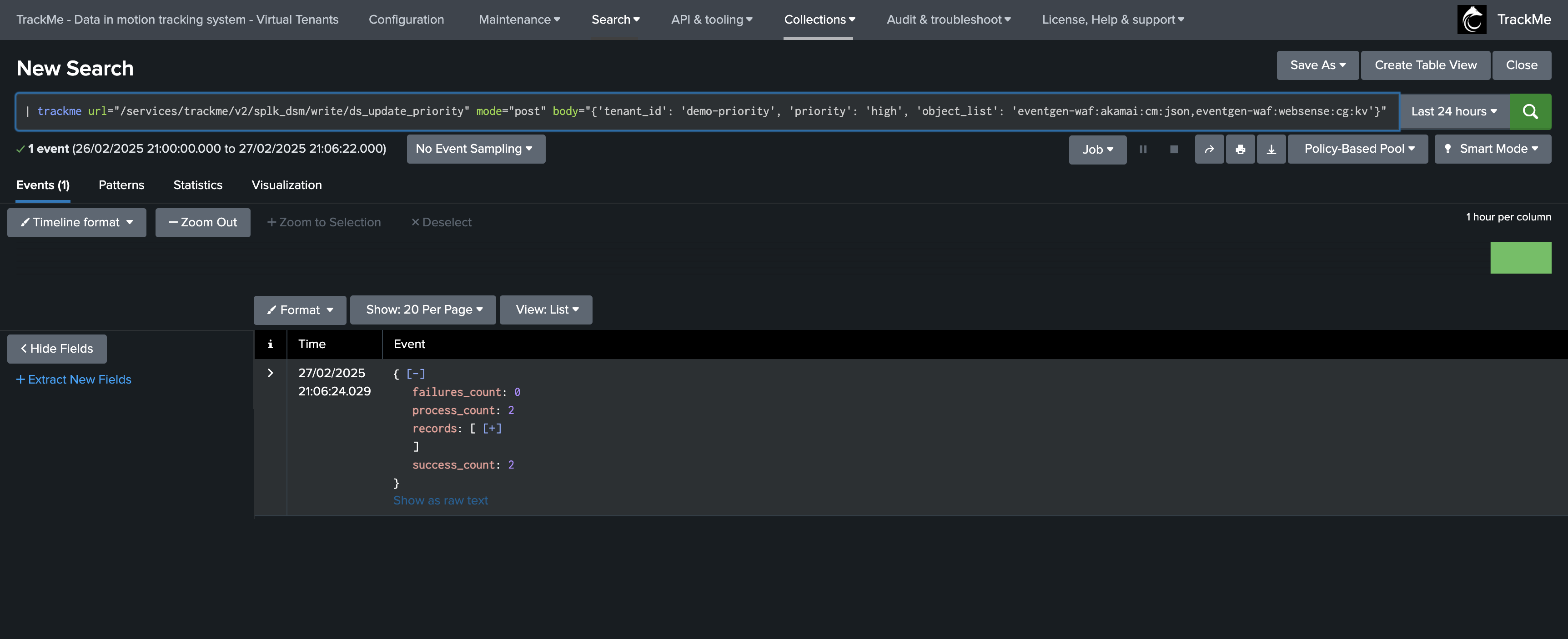1568x639 pixels.
Task: Run the search with magnifier button
Action: click(x=1530, y=111)
